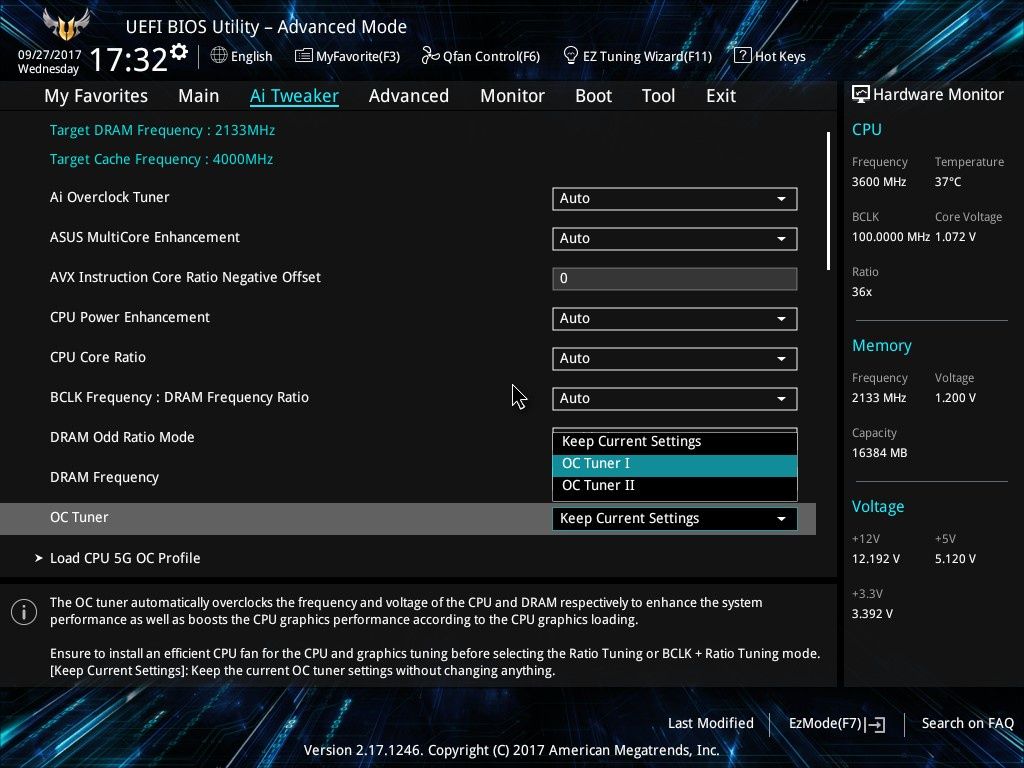Click the 3.392 V reading
Screen dimensions: 1024x768
coord(872,614)
